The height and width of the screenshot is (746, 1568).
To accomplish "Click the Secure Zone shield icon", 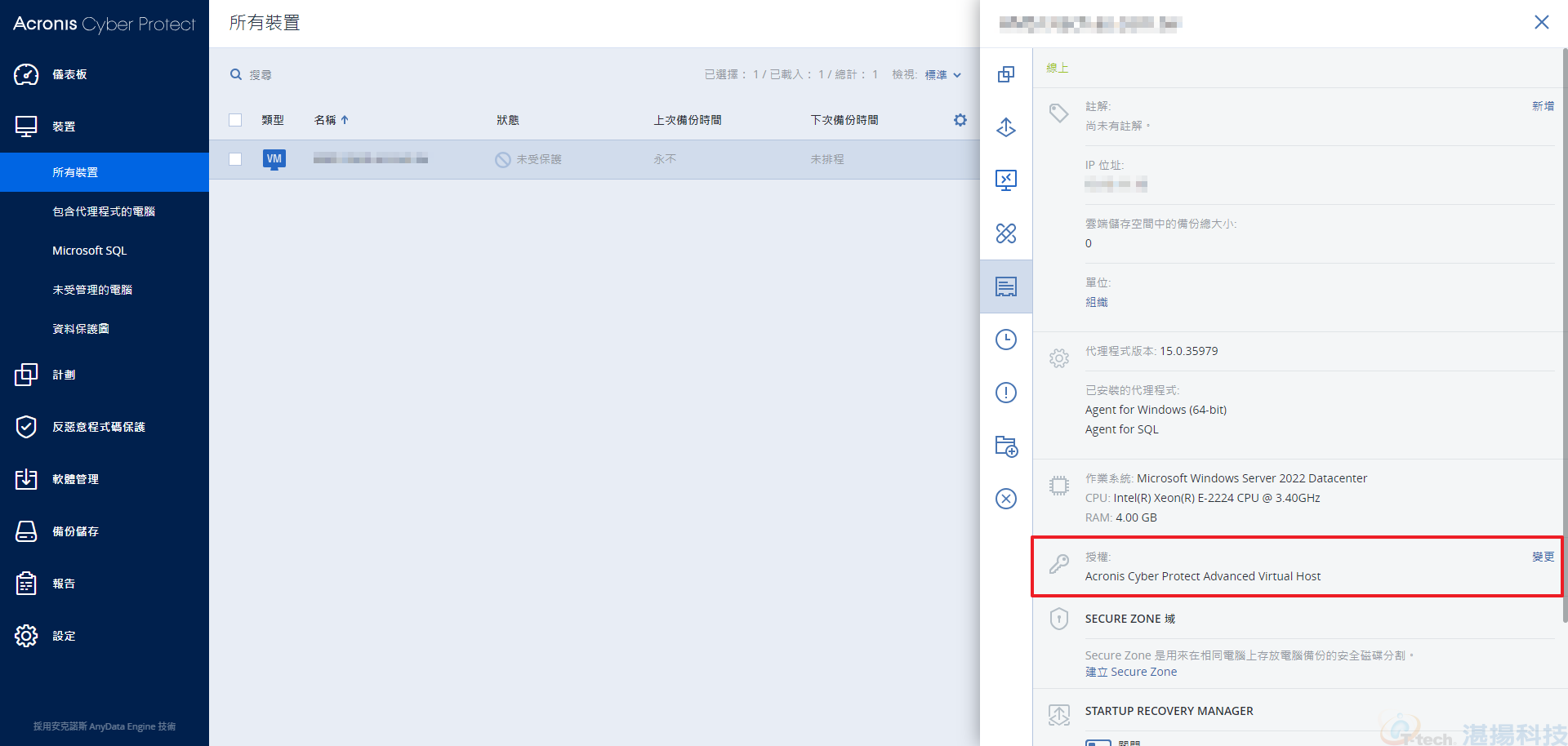I will [x=1059, y=619].
